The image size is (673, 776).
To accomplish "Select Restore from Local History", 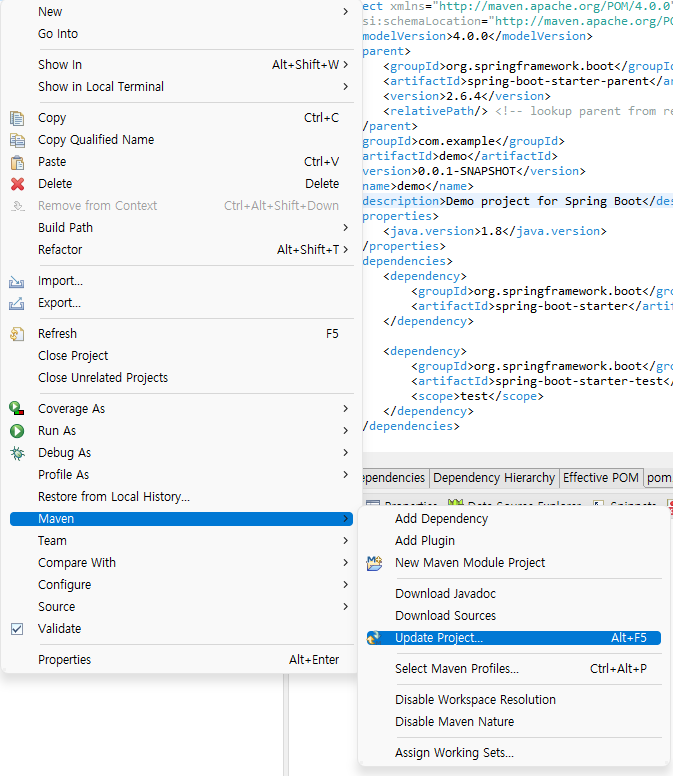I will tap(181, 497).
